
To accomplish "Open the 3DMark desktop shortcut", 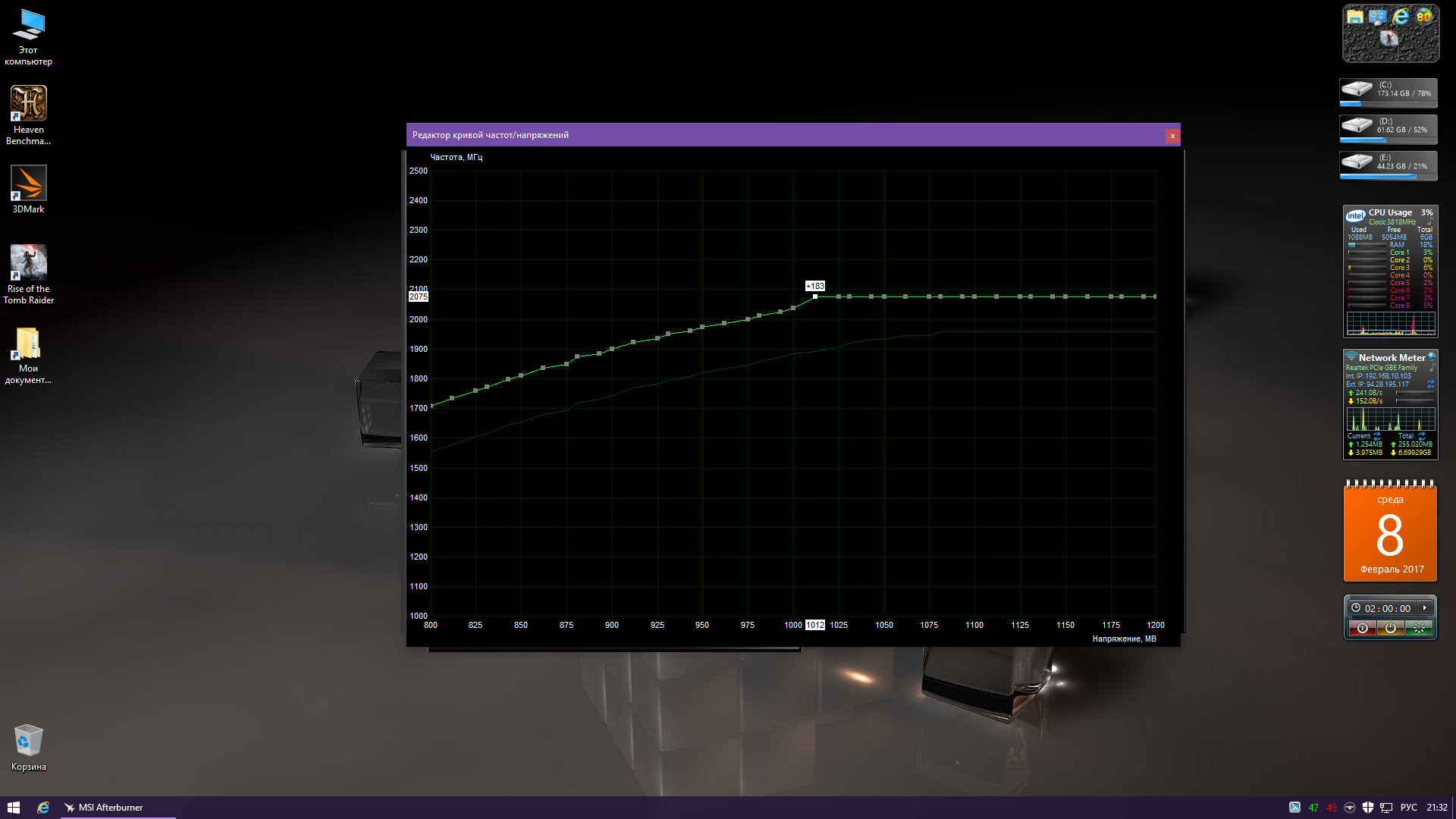I will pos(28,184).
